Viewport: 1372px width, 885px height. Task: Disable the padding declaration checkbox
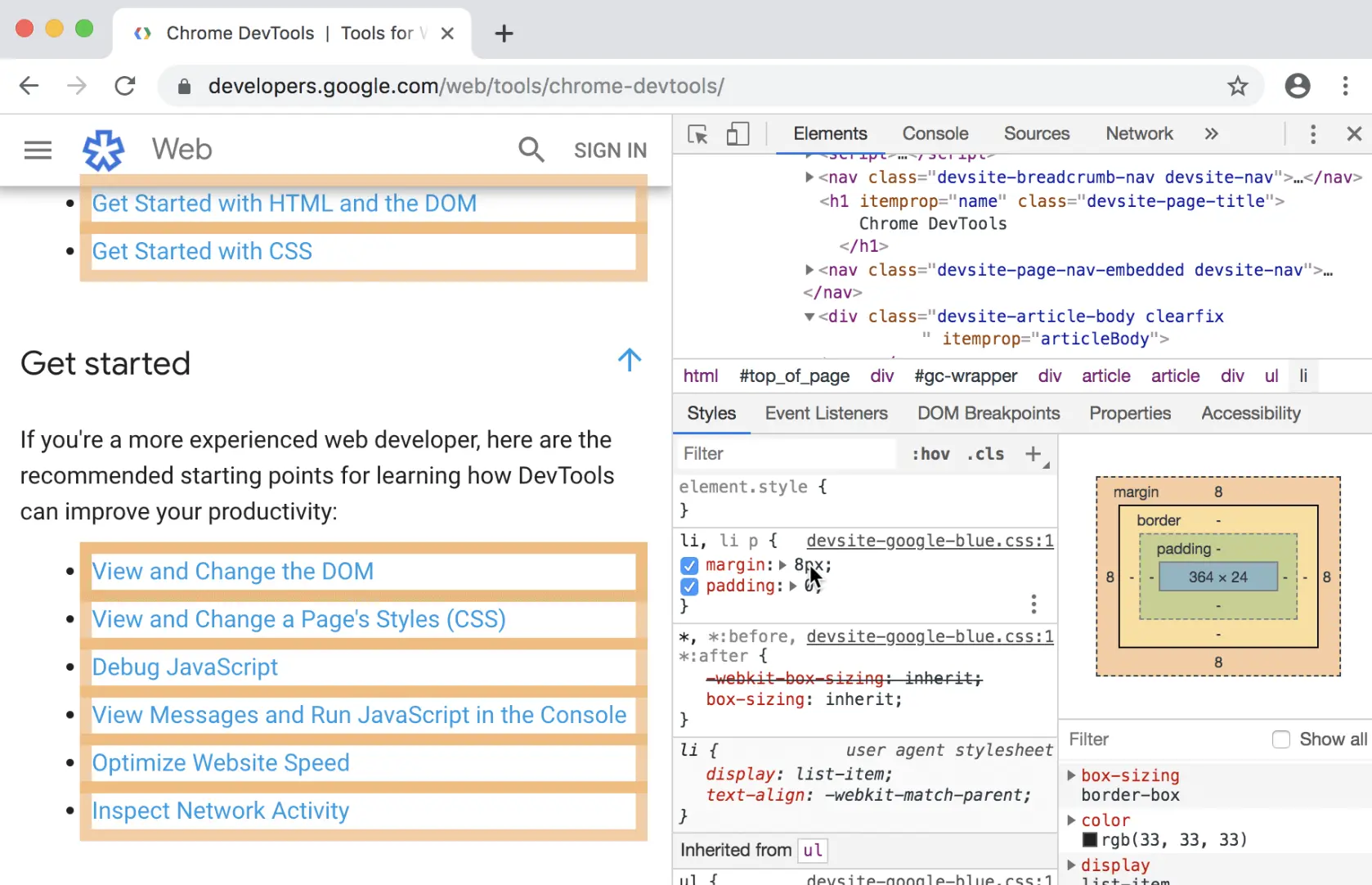(689, 586)
